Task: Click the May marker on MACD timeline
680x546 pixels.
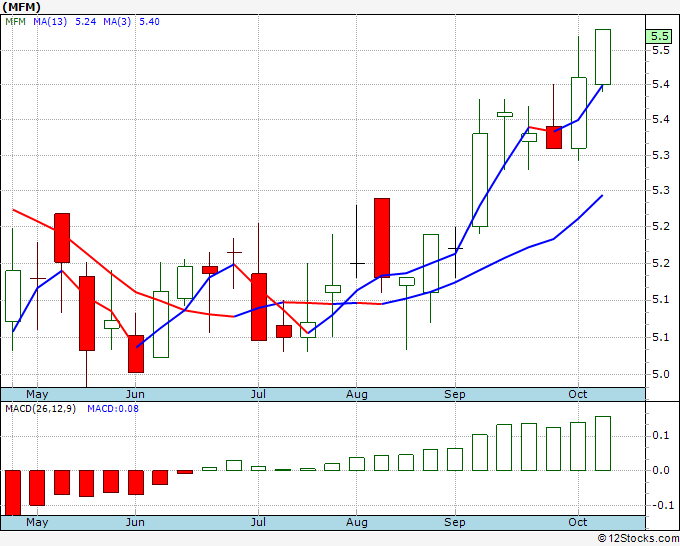Action: pos(37,522)
